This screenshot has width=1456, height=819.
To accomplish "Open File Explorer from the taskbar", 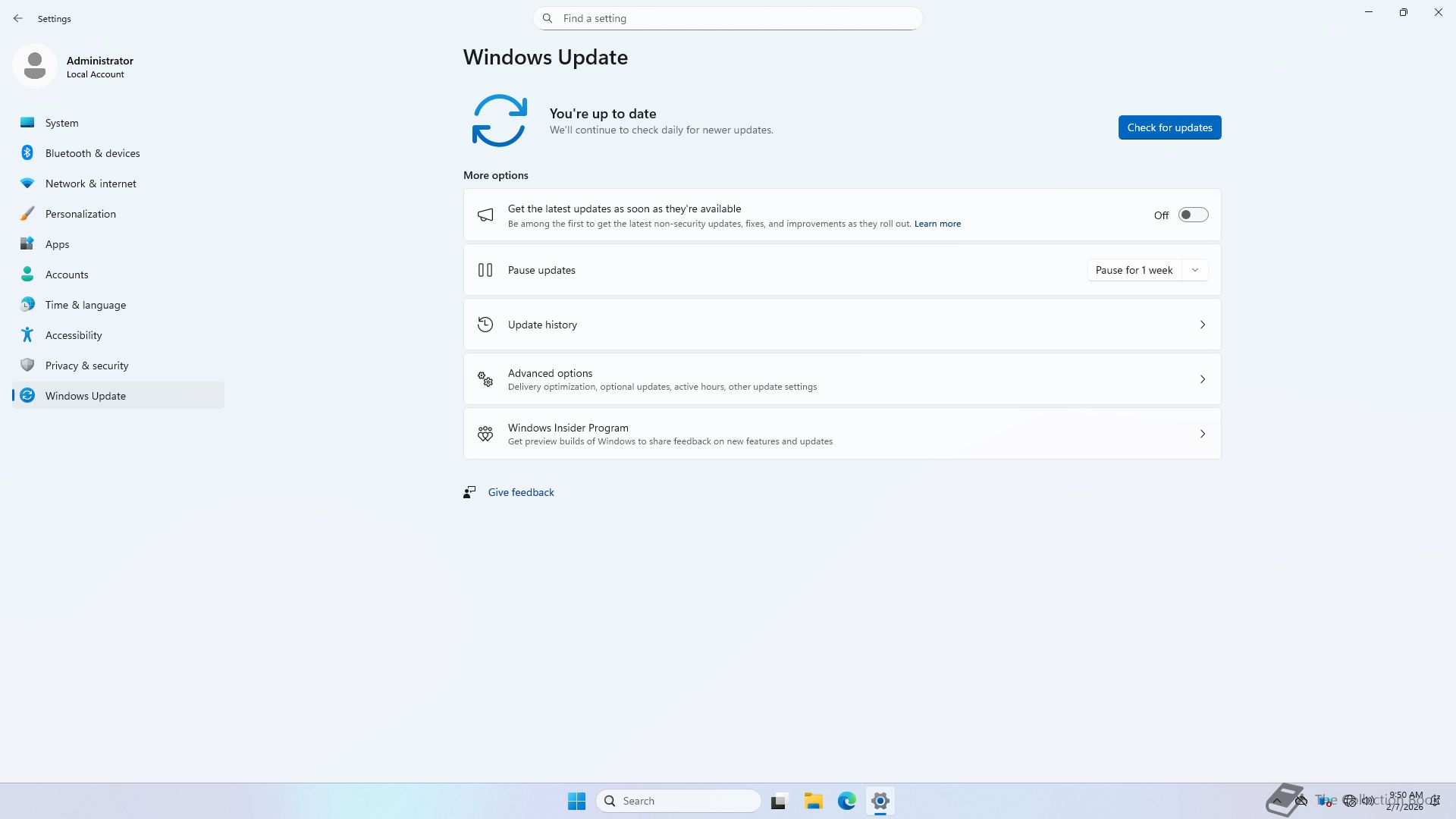I will coord(813,801).
